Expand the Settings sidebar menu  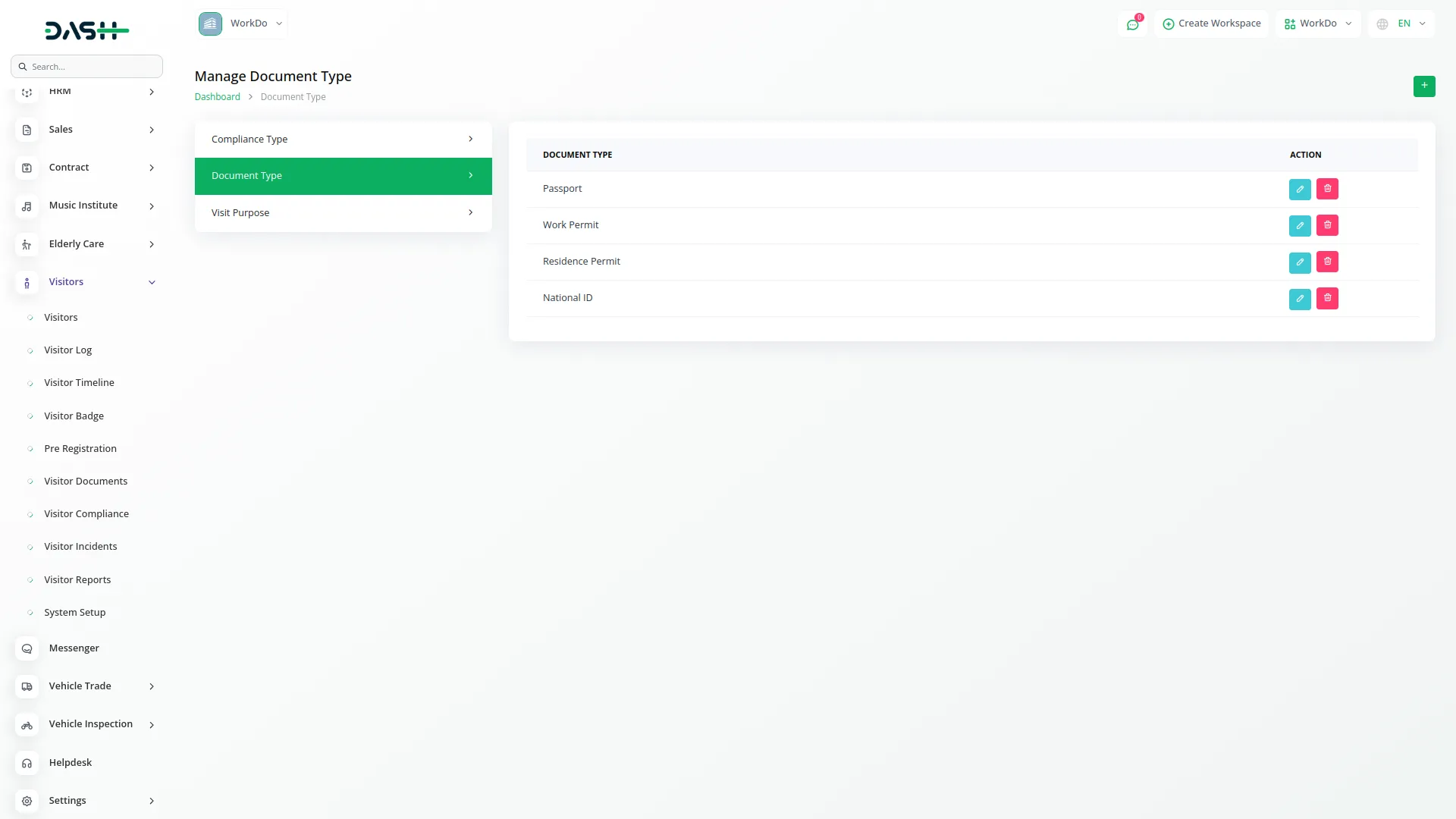152,801
